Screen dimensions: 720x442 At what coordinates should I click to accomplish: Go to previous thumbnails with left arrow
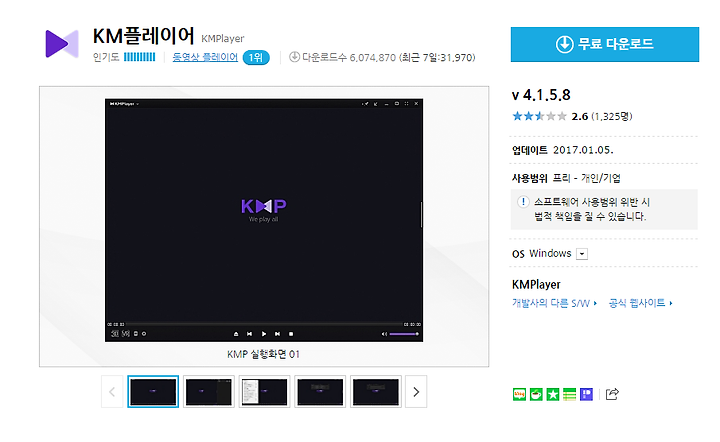(x=112, y=392)
